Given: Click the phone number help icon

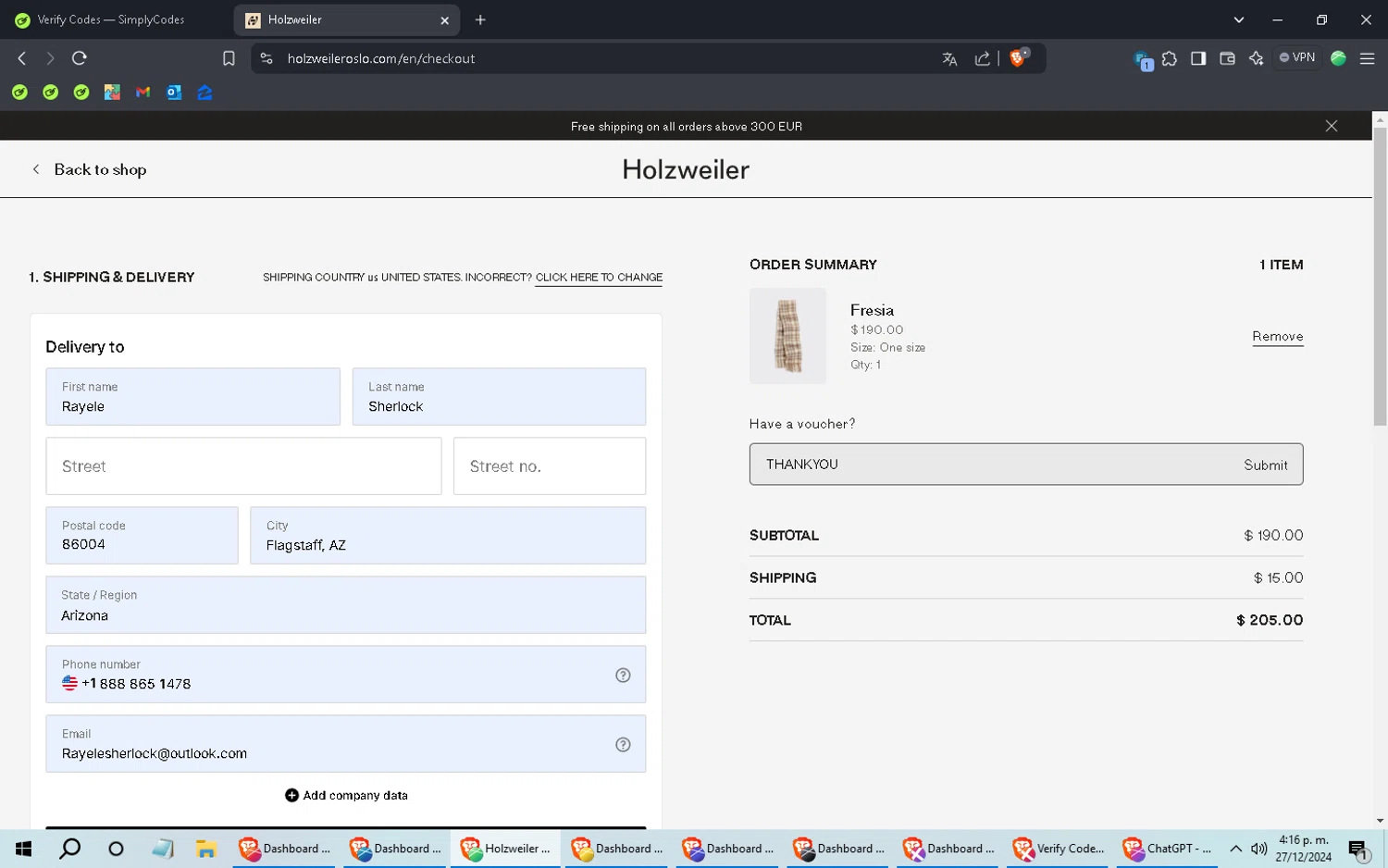Looking at the screenshot, I should (x=623, y=676).
